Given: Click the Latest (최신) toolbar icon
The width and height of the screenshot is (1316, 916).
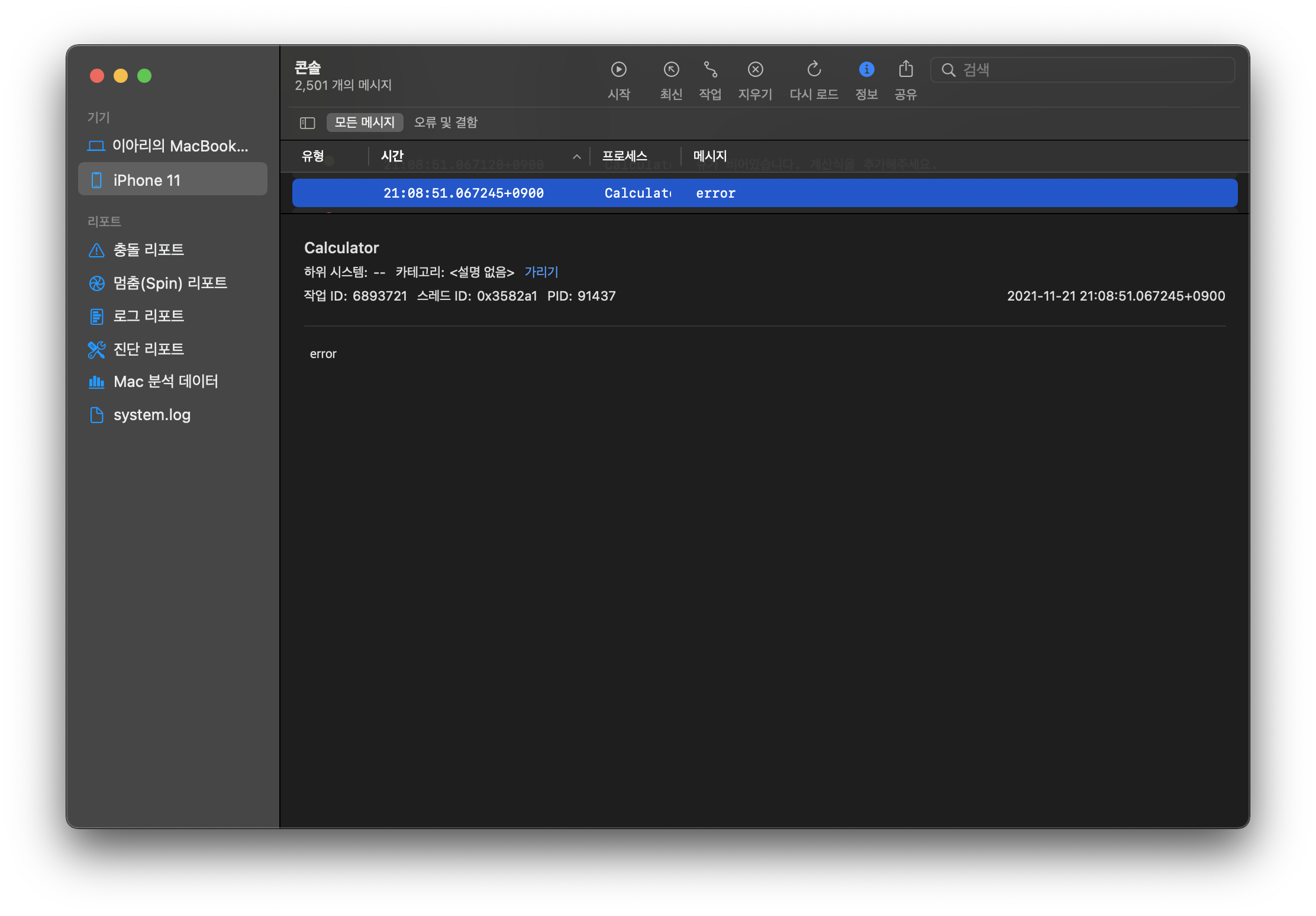Looking at the screenshot, I should (671, 70).
